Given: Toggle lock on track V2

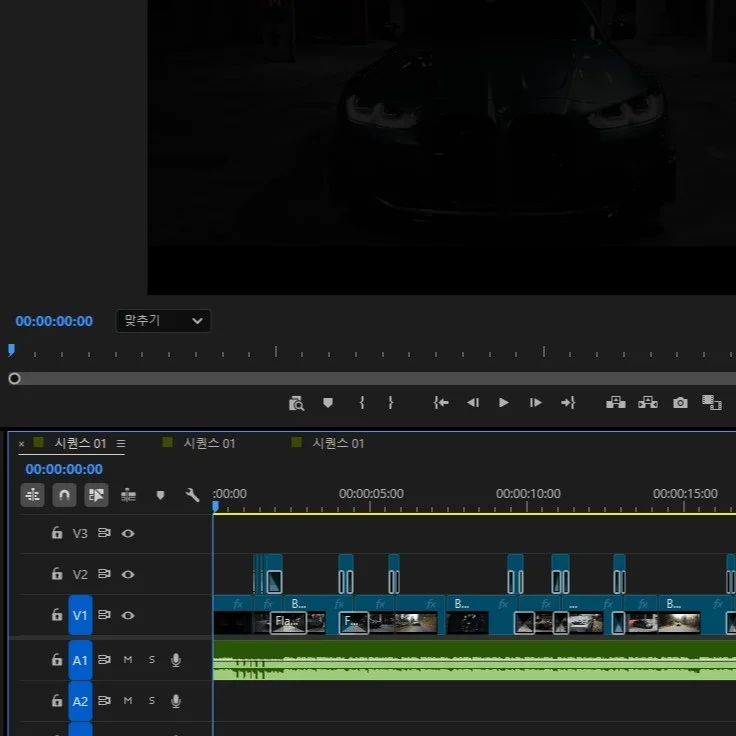Looking at the screenshot, I should 57,574.
